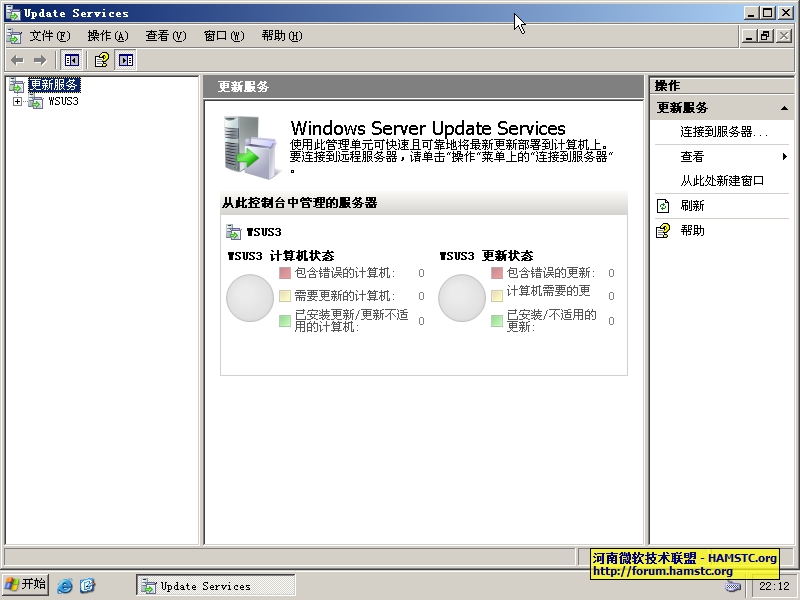Click the back navigation arrow
The height and width of the screenshot is (600, 800).
pos(16,59)
